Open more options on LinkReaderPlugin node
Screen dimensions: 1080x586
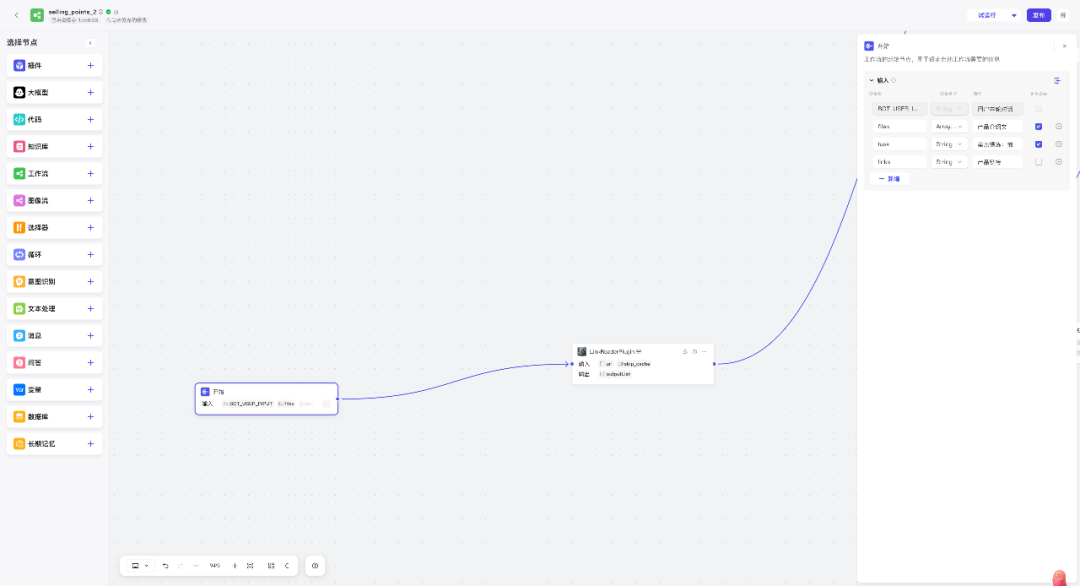[704, 352]
